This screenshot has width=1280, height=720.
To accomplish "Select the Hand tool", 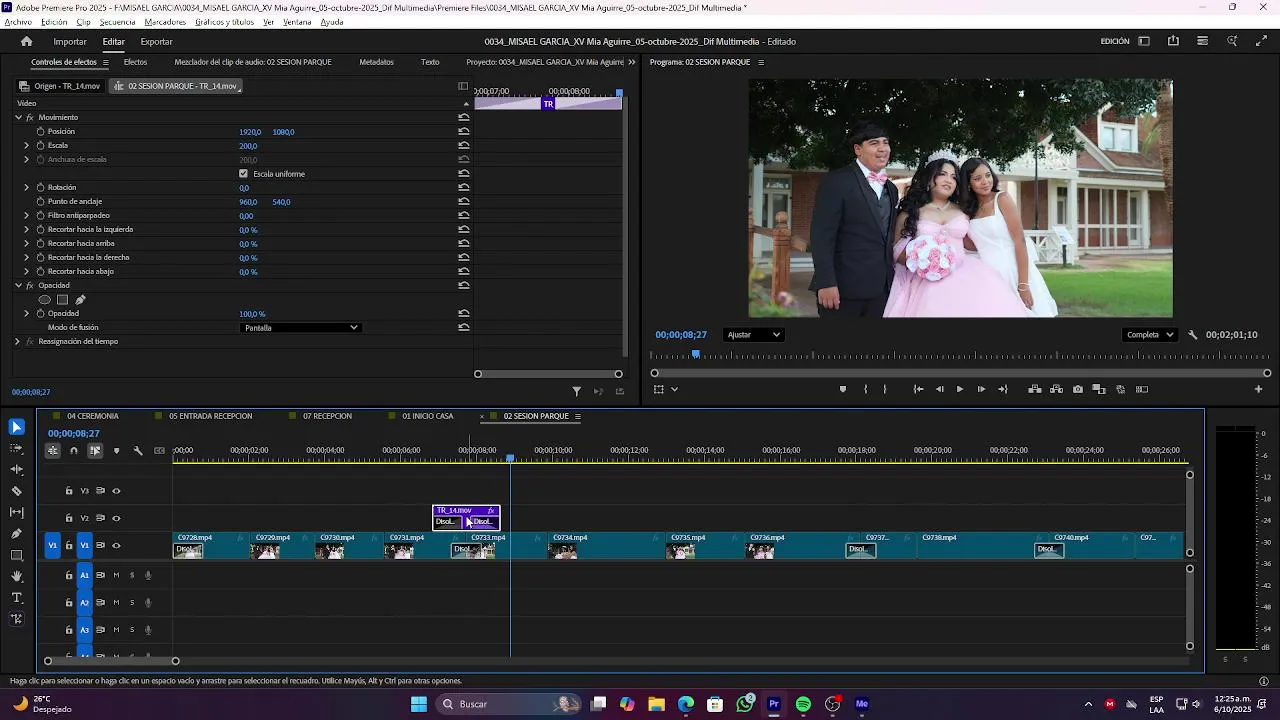I will coord(16,576).
